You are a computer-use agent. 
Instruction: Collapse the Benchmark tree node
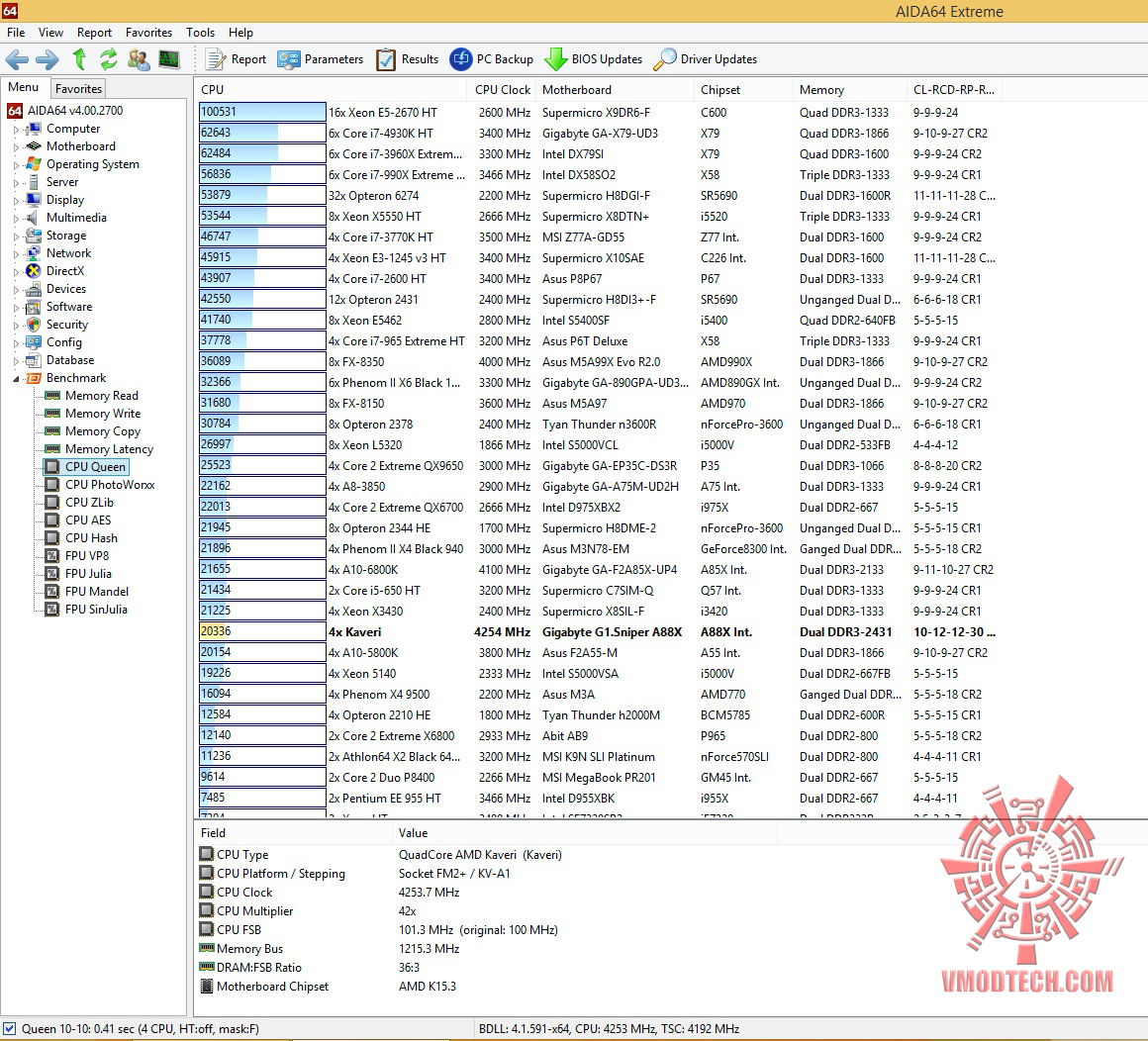click(16, 378)
